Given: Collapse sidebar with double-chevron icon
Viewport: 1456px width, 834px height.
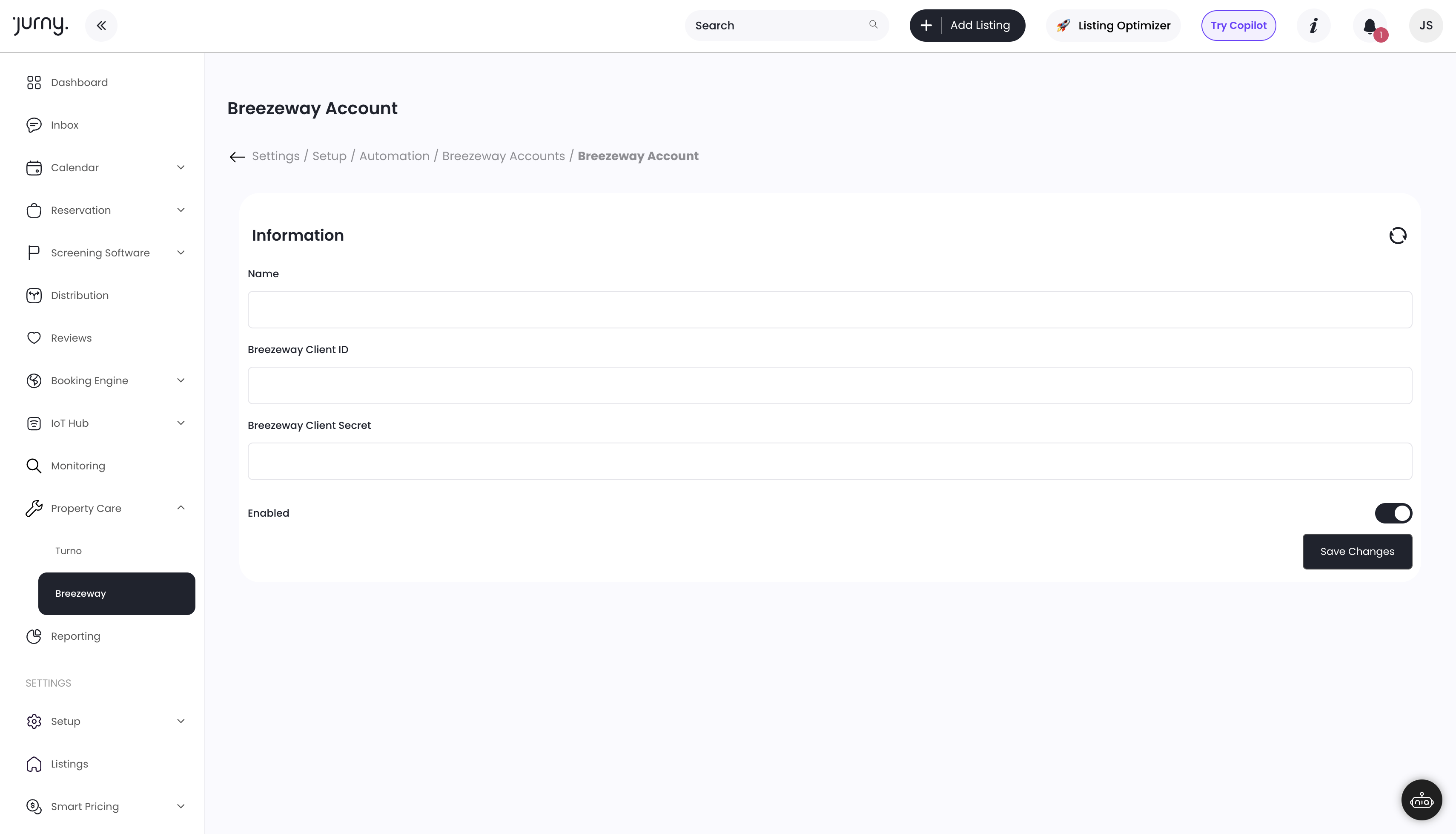Looking at the screenshot, I should tap(101, 25).
